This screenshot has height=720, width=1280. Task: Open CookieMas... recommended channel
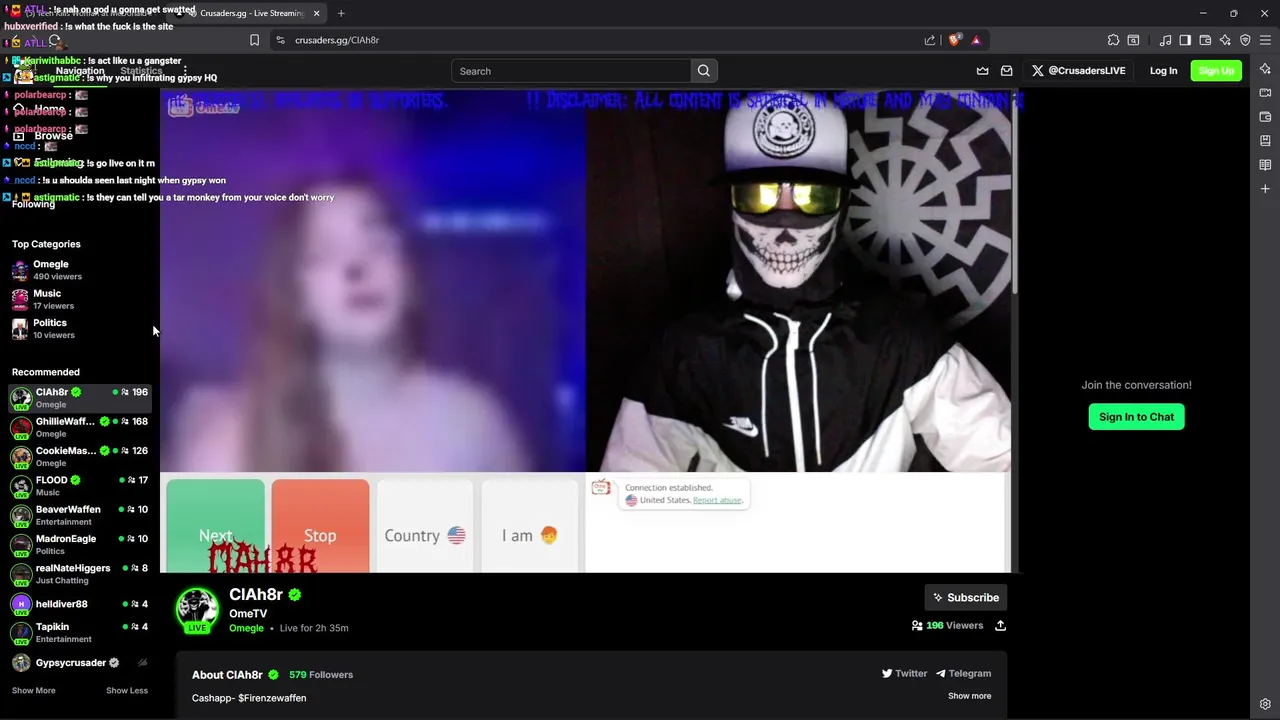[79, 456]
